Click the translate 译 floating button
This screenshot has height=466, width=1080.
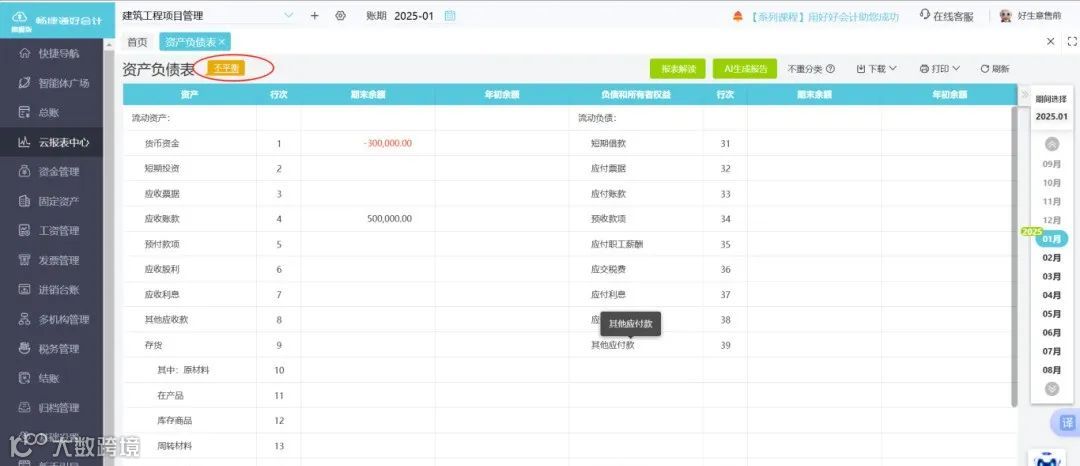click(x=1067, y=423)
